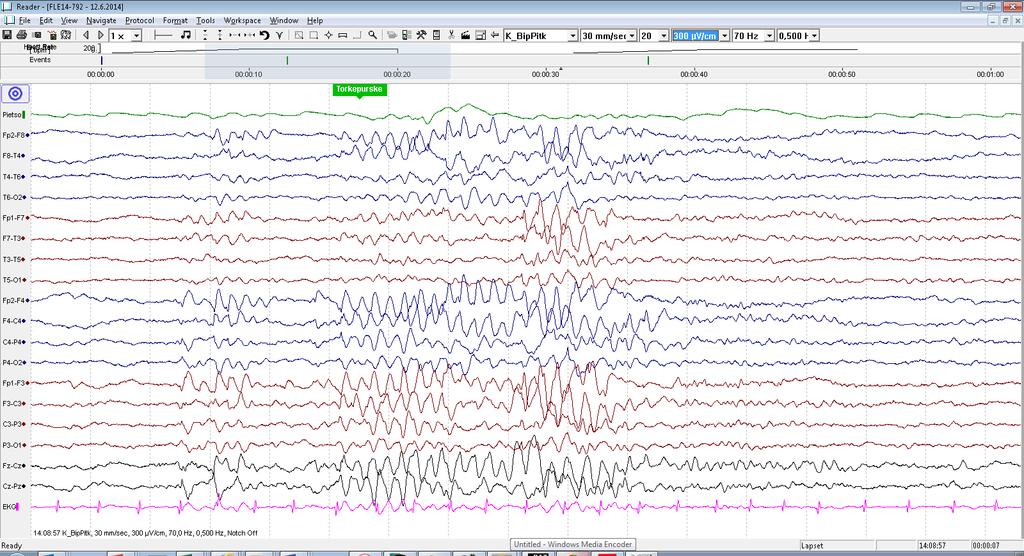Click the Untitled - Windows Media Encoder taskbar item
This screenshot has width=1024, height=556.
tap(573, 544)
